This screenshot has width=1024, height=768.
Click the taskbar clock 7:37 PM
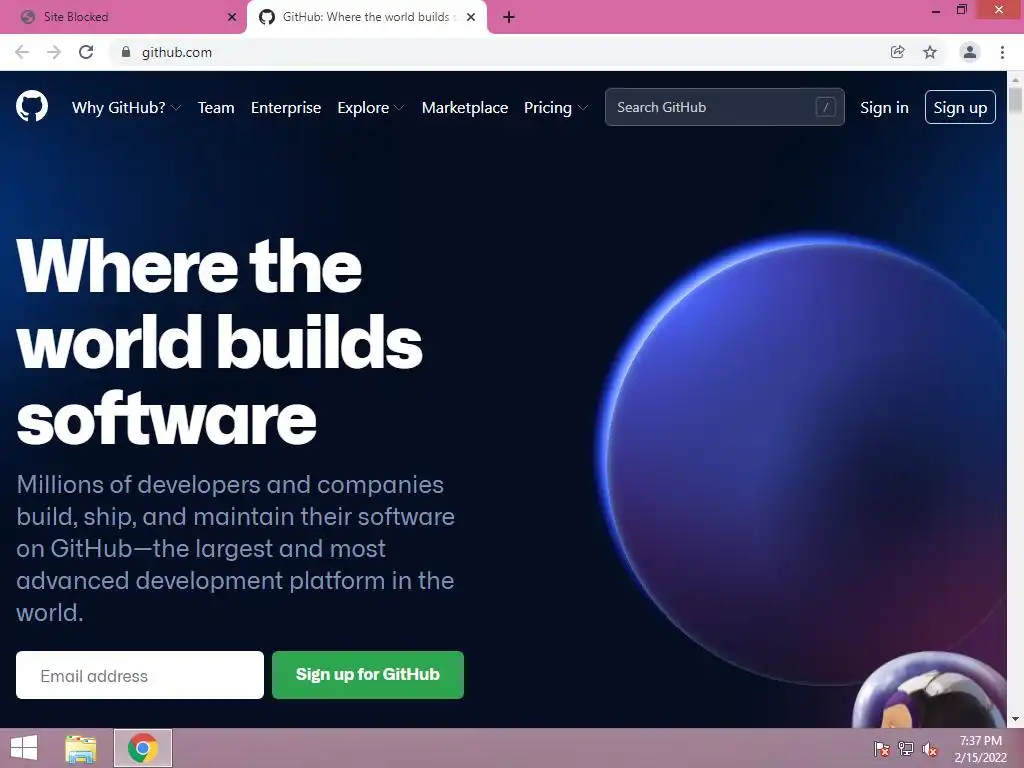pos(980,748)
